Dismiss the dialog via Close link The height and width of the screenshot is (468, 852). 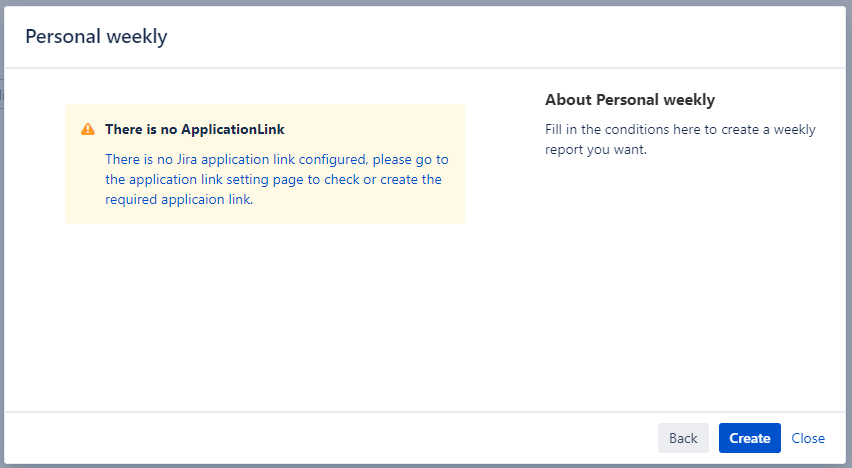[x=808, y=438]
